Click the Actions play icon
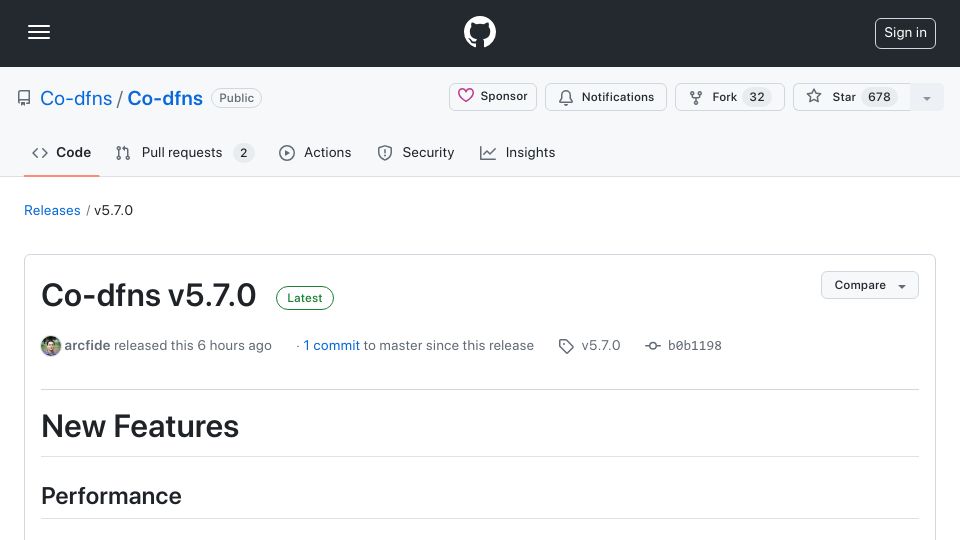This screenshot has width=960, height=540. tap(287, 153)
